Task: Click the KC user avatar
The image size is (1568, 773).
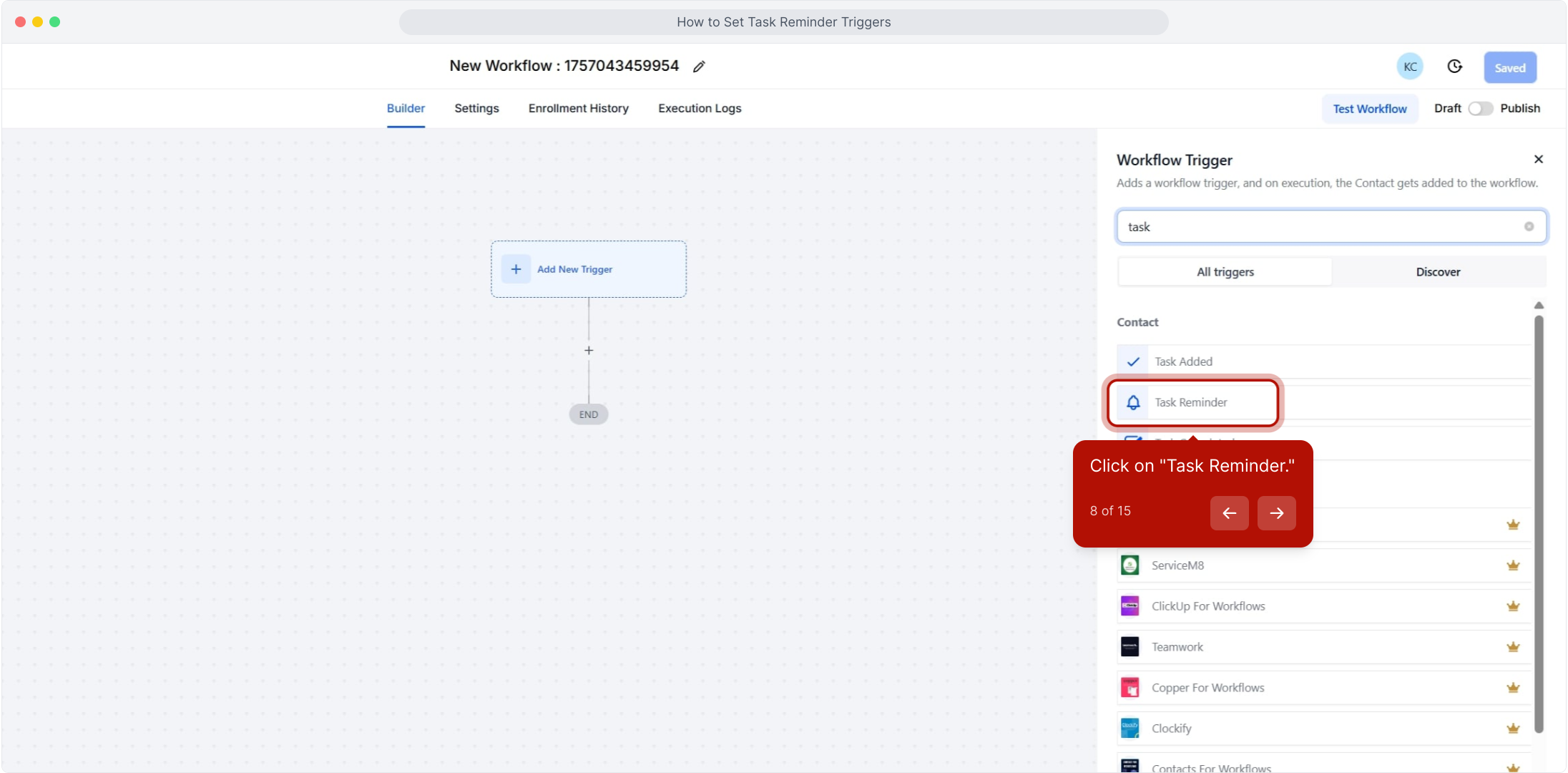Action: click(x=1409, y=67)
